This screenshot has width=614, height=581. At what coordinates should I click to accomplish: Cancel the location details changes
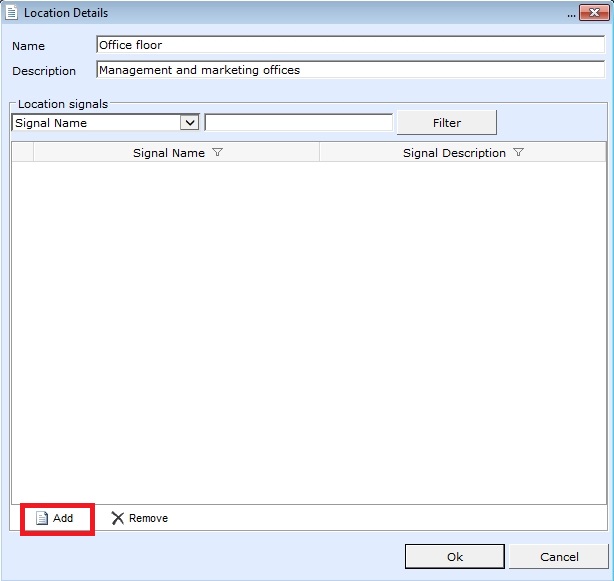click(x=559, y=557)
